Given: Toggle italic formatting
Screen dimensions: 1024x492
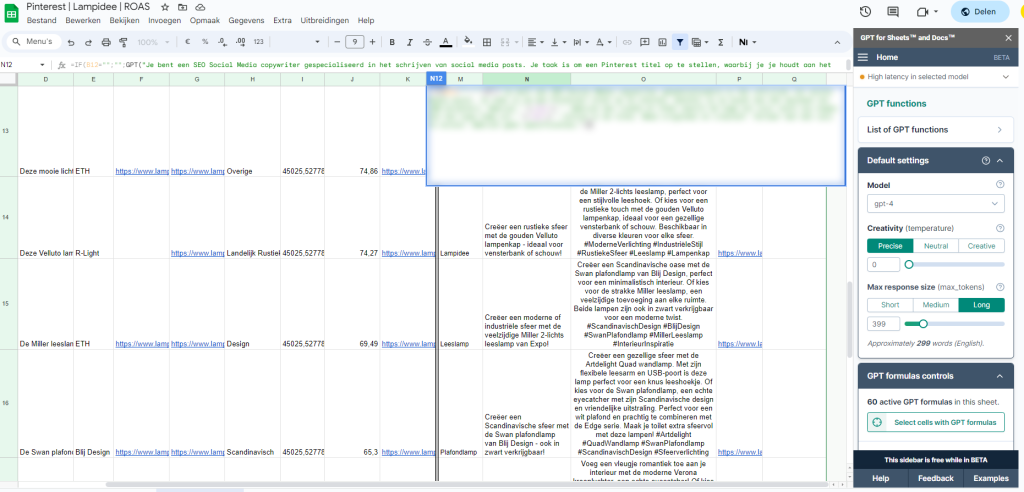Looking at the screenshot, I should point(410,42).
